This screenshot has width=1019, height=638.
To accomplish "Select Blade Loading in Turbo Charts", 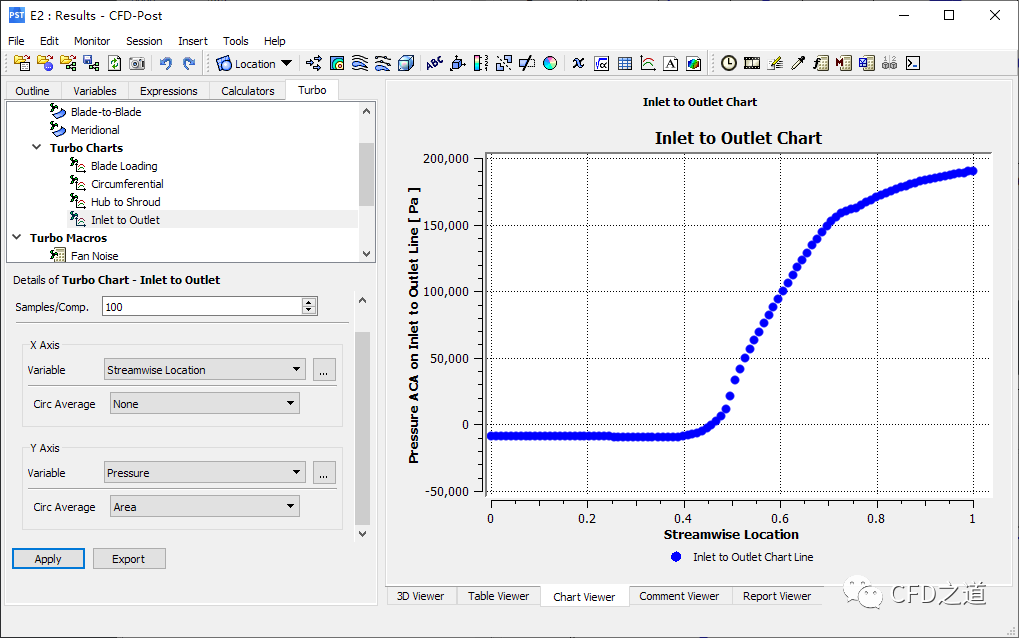I will point(124,166).
